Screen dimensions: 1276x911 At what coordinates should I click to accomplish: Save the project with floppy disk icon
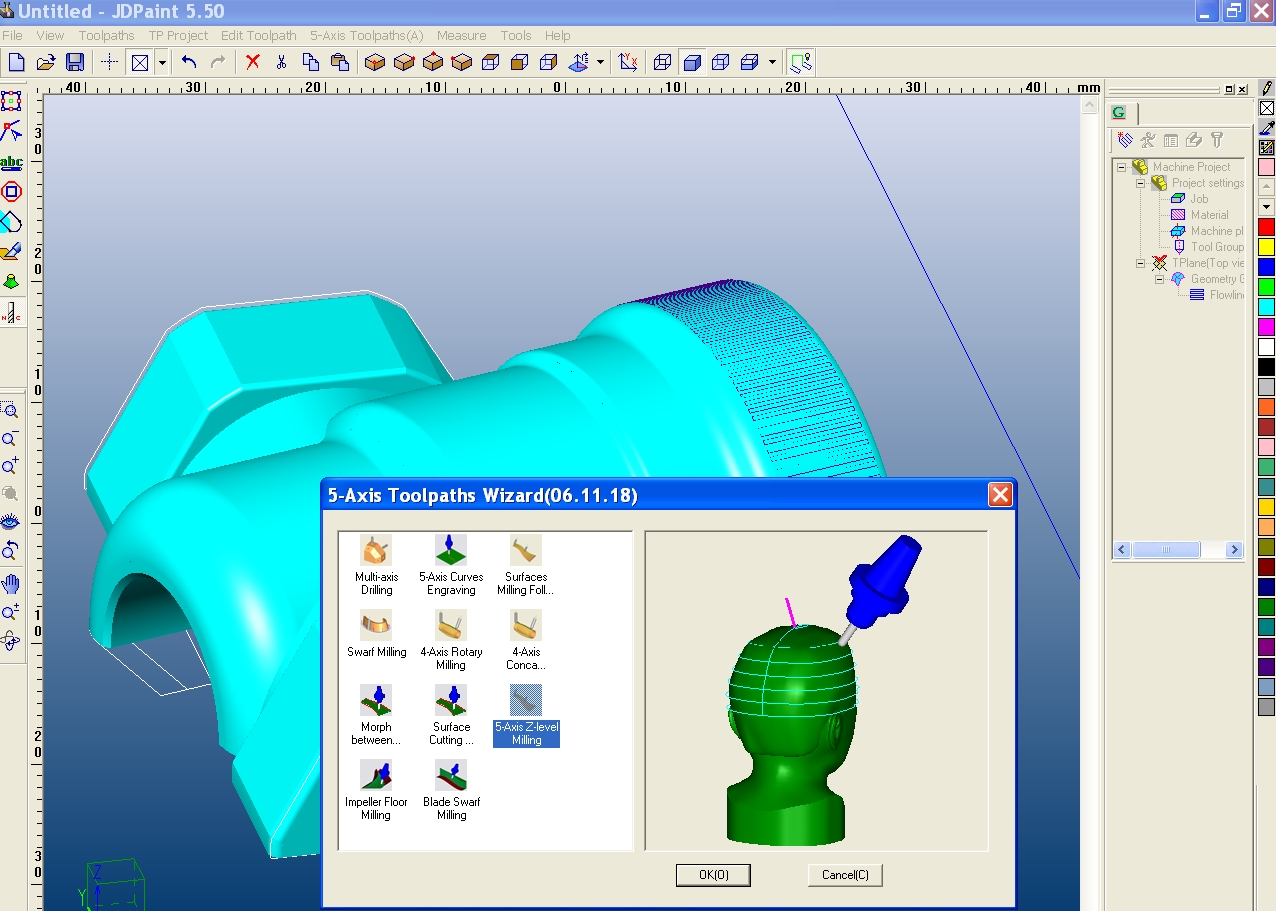click(75, 62)
